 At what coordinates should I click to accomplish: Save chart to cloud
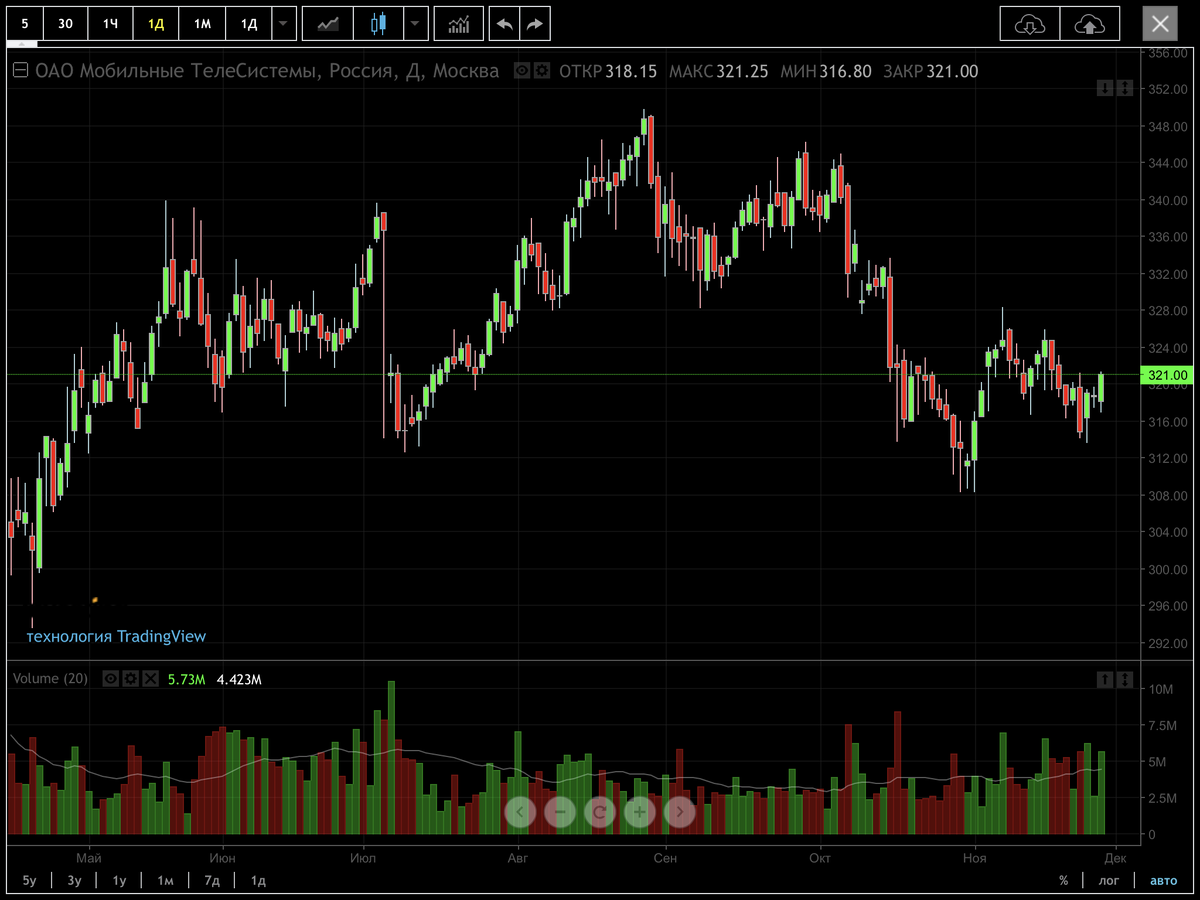(x=1090, y=24)
